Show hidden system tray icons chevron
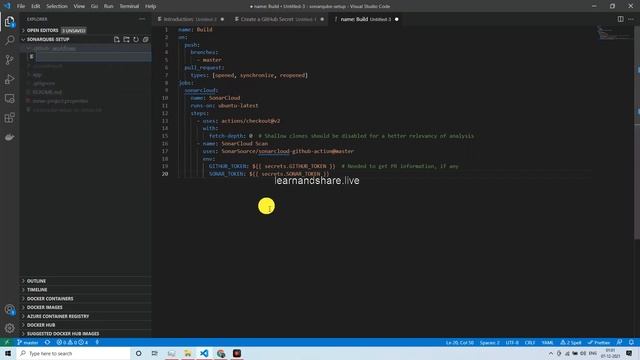This screenshot has height=360, width=640. 551,353
